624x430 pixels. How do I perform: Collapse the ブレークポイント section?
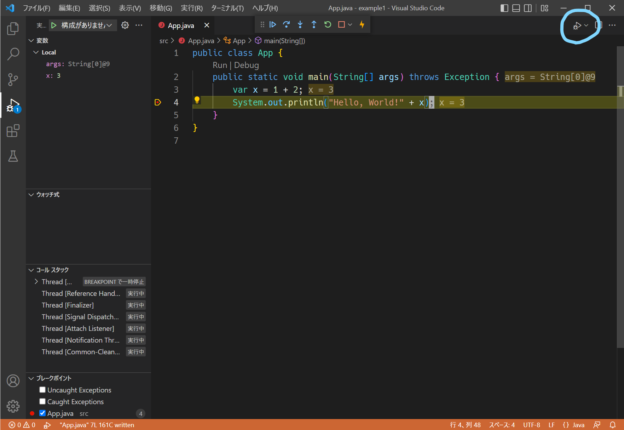click(x=31, y=378)
